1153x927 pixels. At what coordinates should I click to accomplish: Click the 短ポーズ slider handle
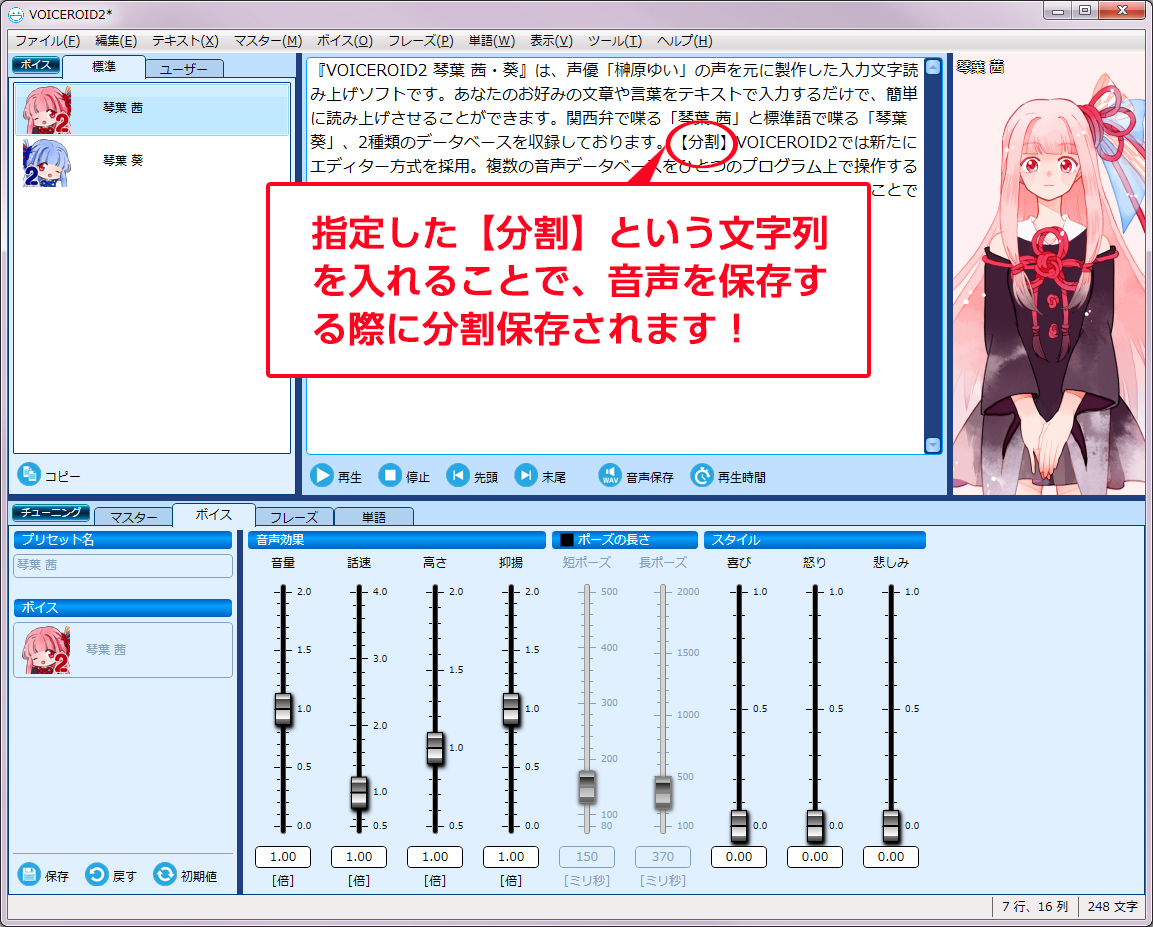[587, 787]
